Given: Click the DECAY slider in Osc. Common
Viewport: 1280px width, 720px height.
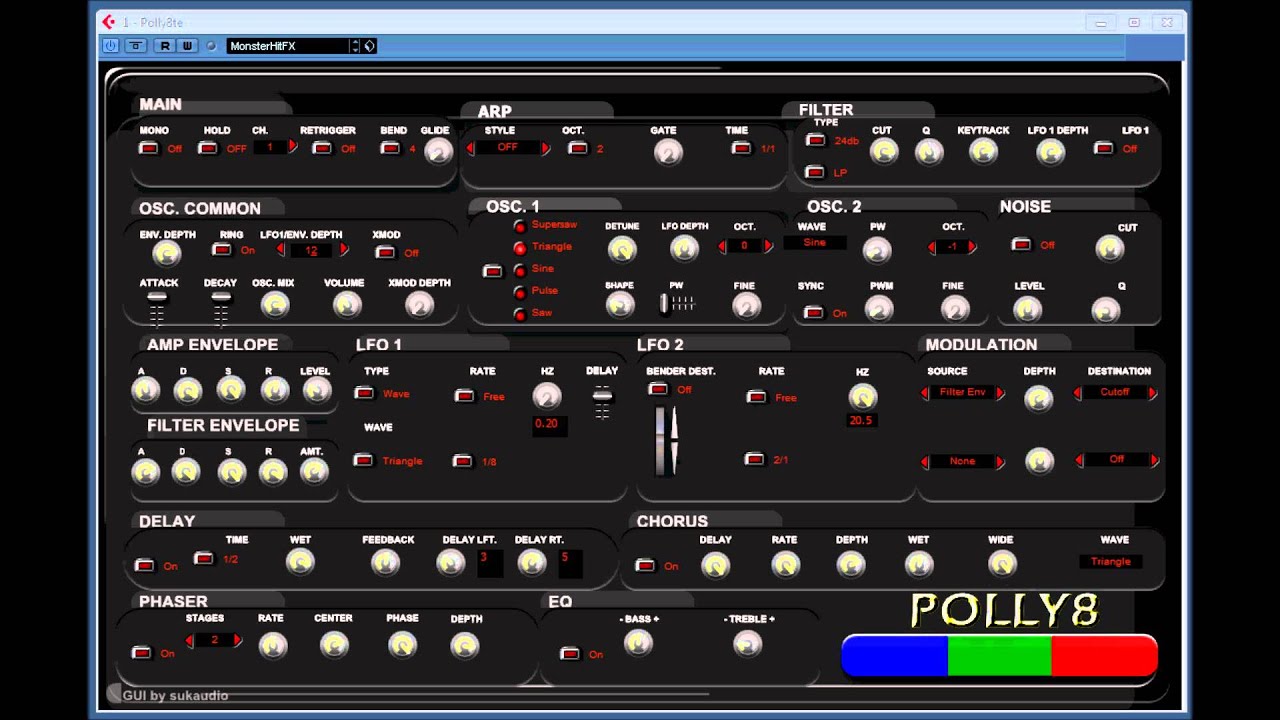Looking at the screenshot, I should coord(221,309).
